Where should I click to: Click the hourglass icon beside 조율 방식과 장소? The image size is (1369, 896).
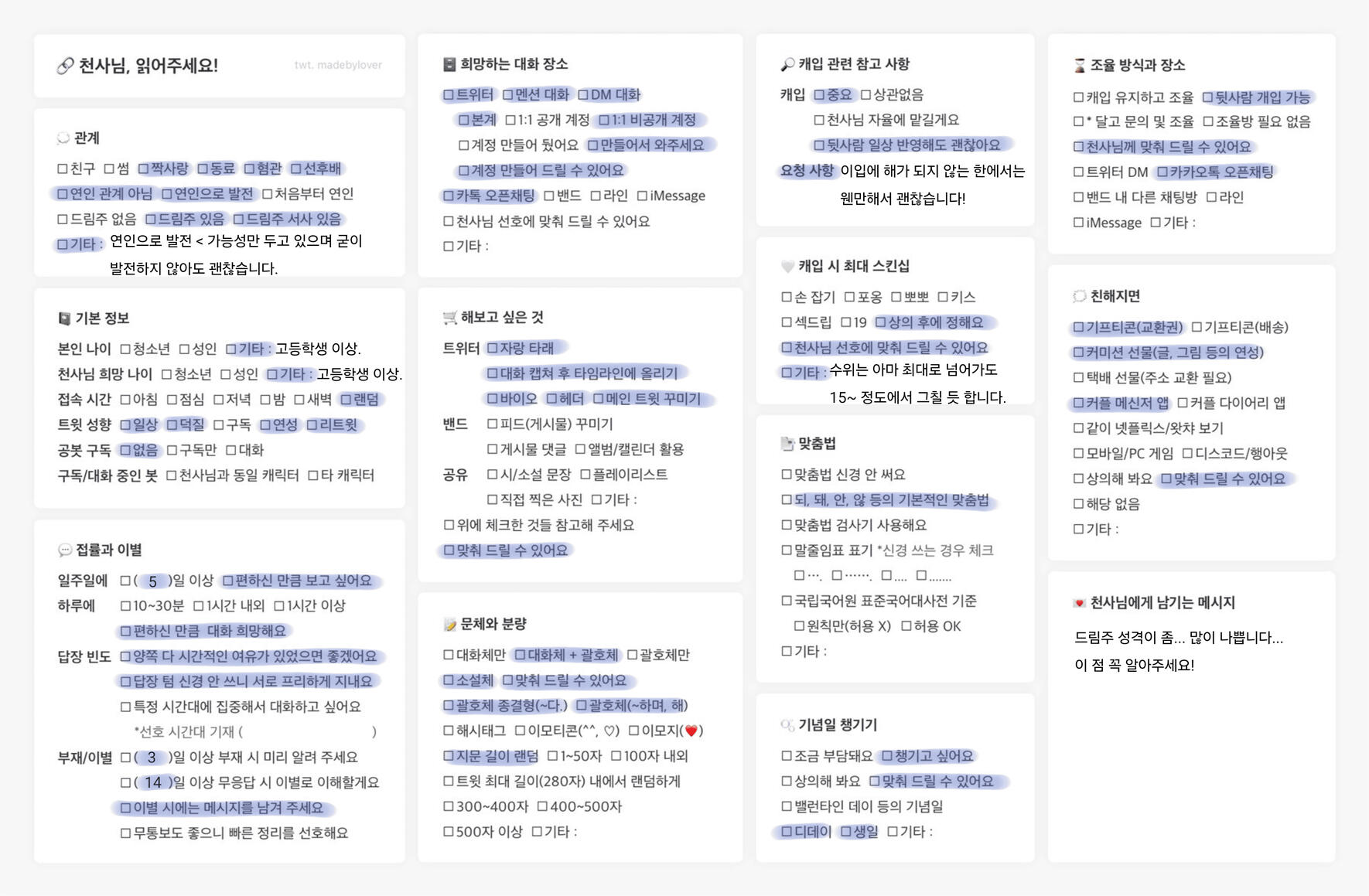click(1079, 66)
